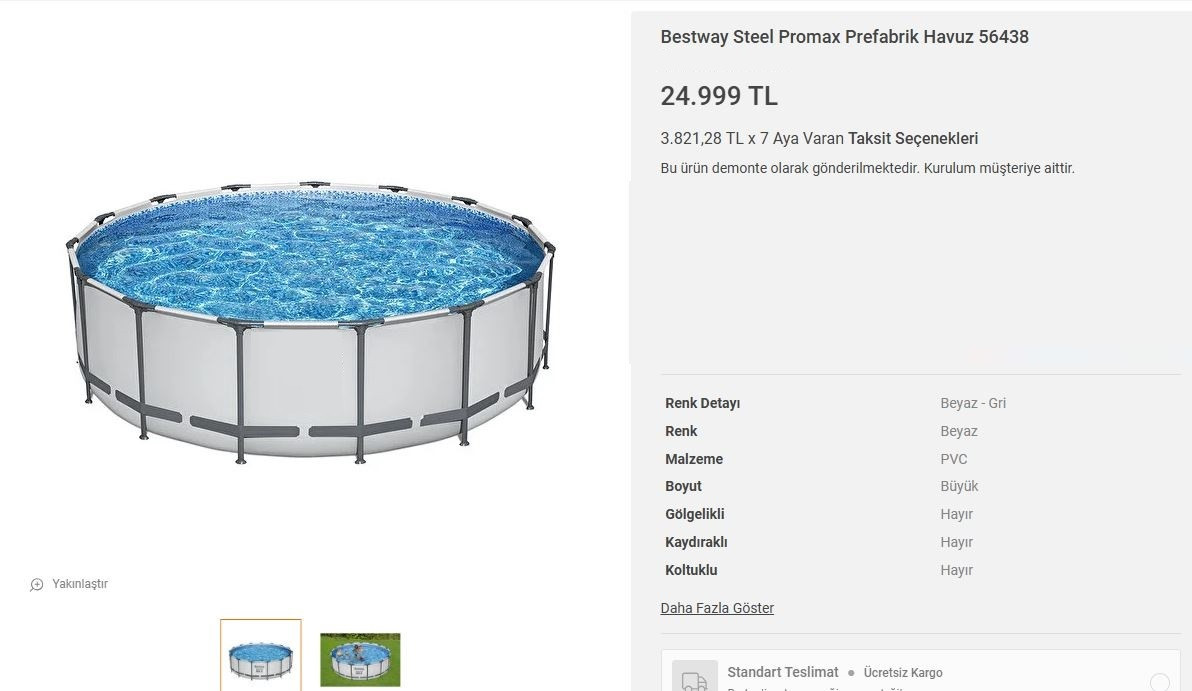Viewport: 1192px width, 691px height.
Task: Click the Gölgelikli specification label
Action: point(694,514)
